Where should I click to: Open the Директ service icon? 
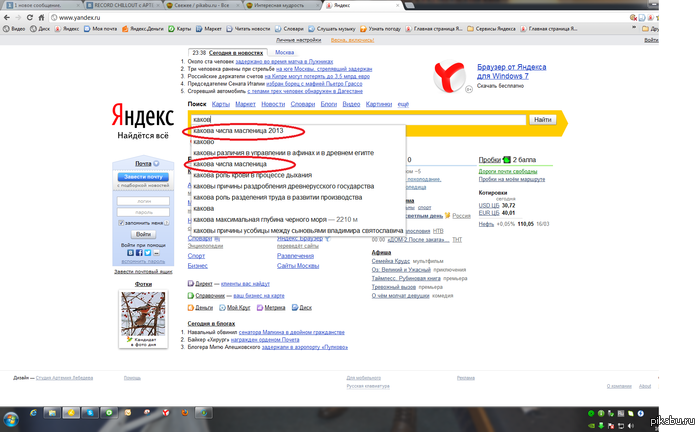tap(190, 284)
